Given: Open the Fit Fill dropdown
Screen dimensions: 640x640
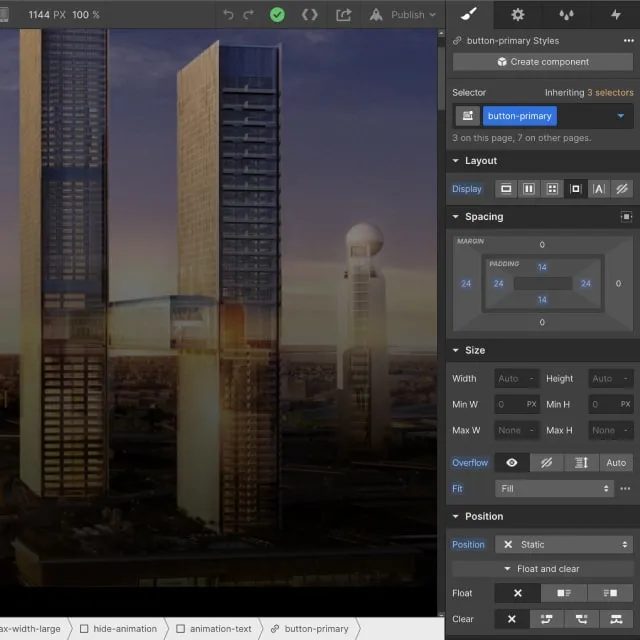Looking at the screenshot, I should (x=554, y=489).
